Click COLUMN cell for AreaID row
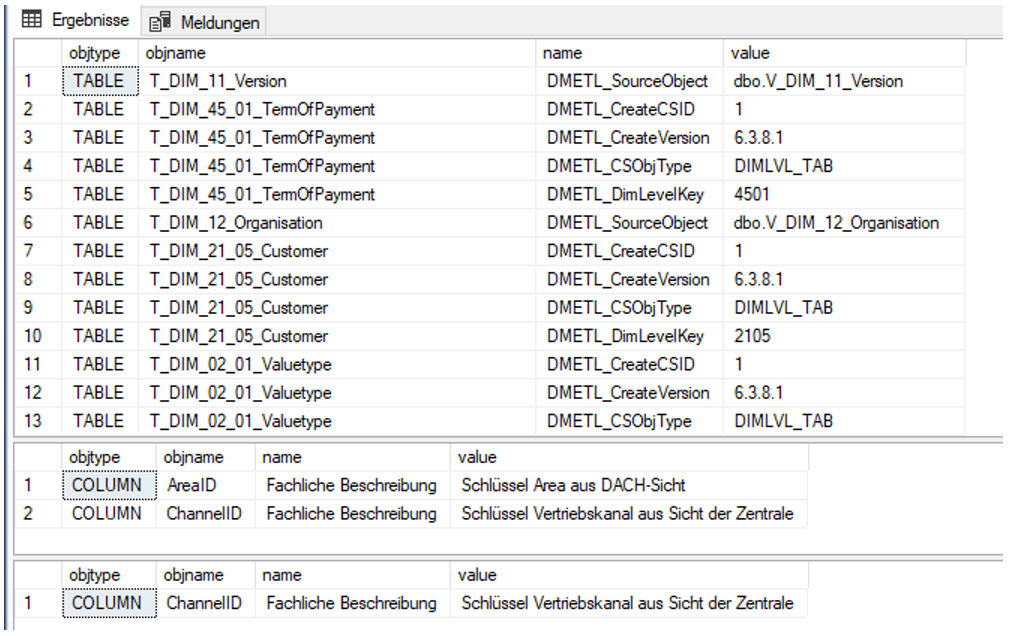The image size is (1010, 636). (109, 485)
